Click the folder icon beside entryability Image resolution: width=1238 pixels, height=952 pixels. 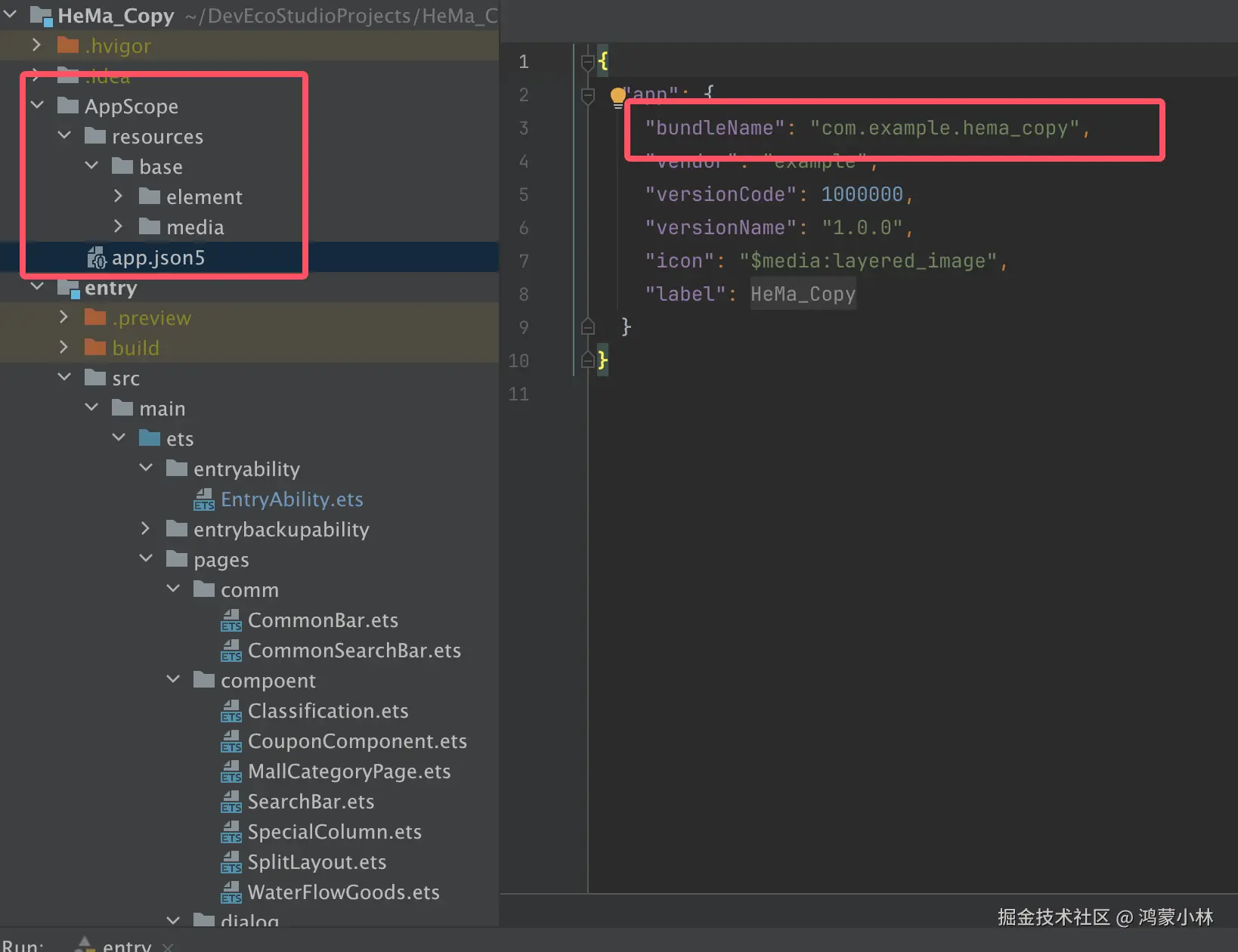177,468
